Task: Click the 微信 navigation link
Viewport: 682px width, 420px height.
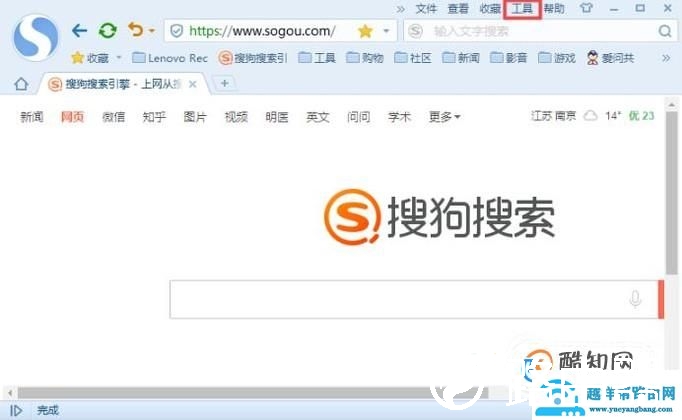Action: click(x=114, y=117)
